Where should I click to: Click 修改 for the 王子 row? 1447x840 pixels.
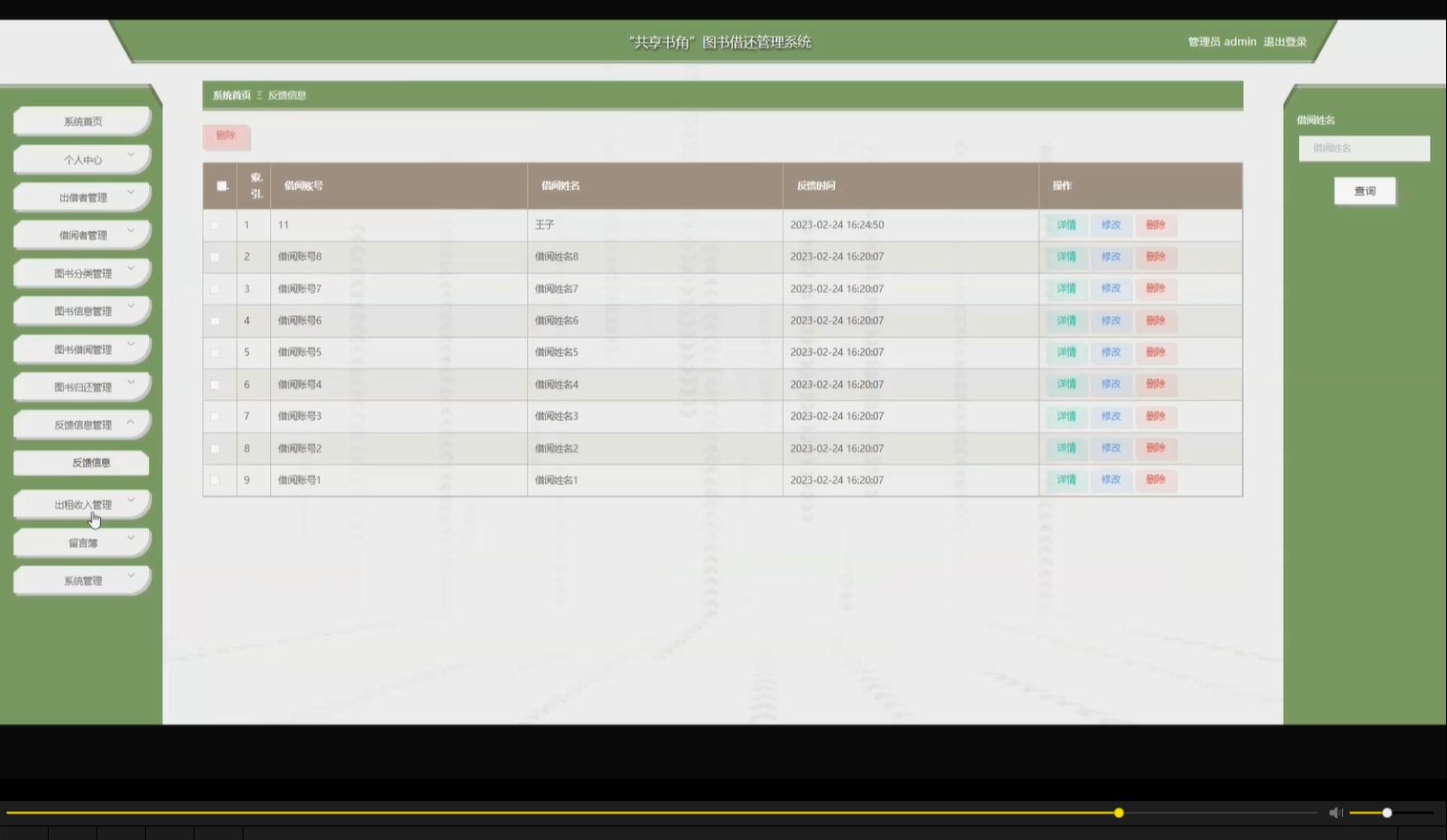[x=1111, y=225]
